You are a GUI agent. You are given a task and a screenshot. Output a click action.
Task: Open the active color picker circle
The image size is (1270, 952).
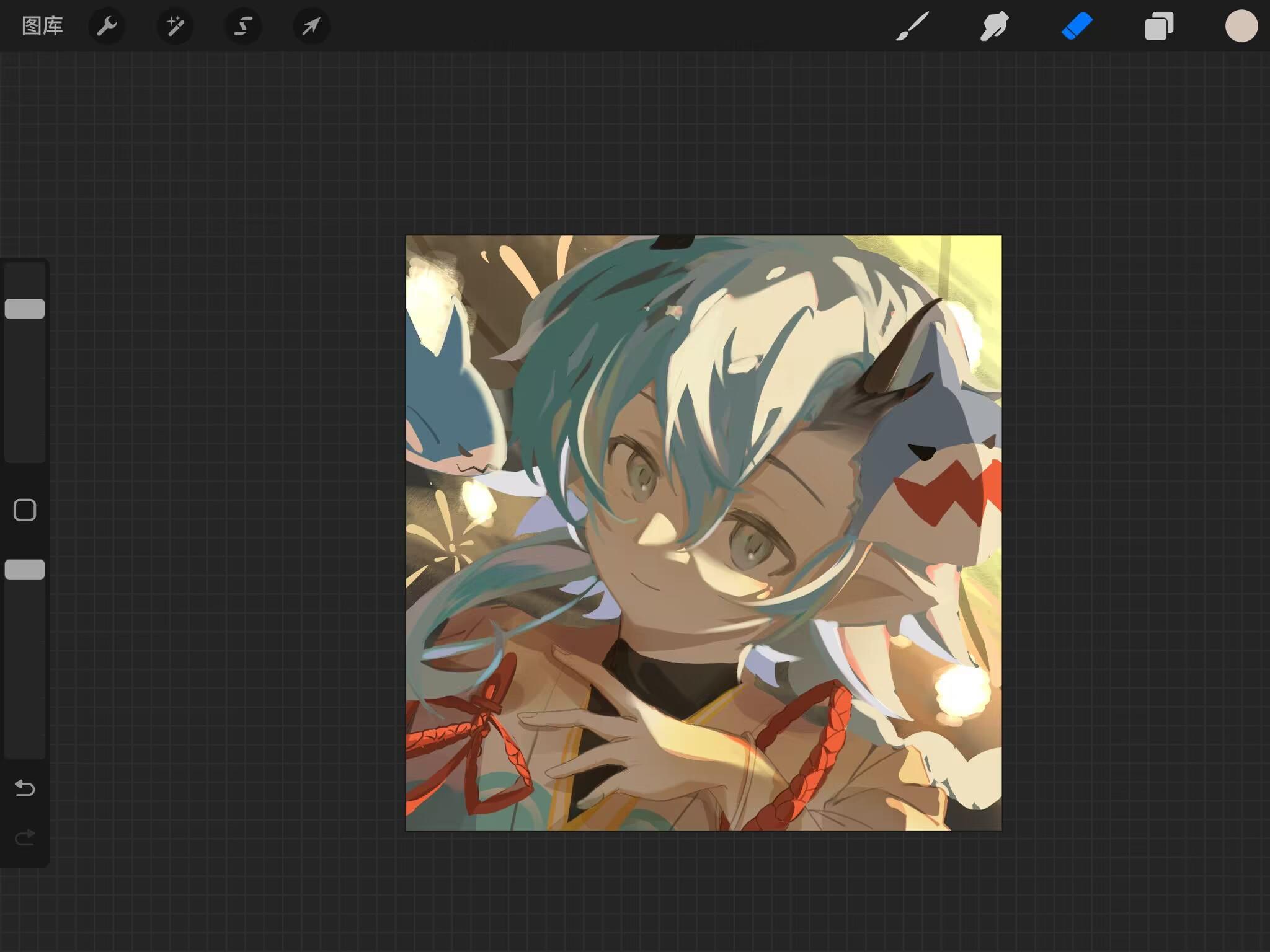[x=1241, y=26]
